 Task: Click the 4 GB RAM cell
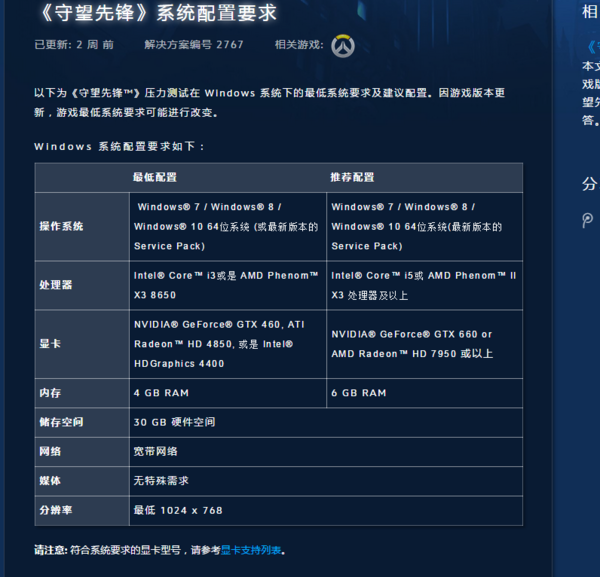(228, 393)
